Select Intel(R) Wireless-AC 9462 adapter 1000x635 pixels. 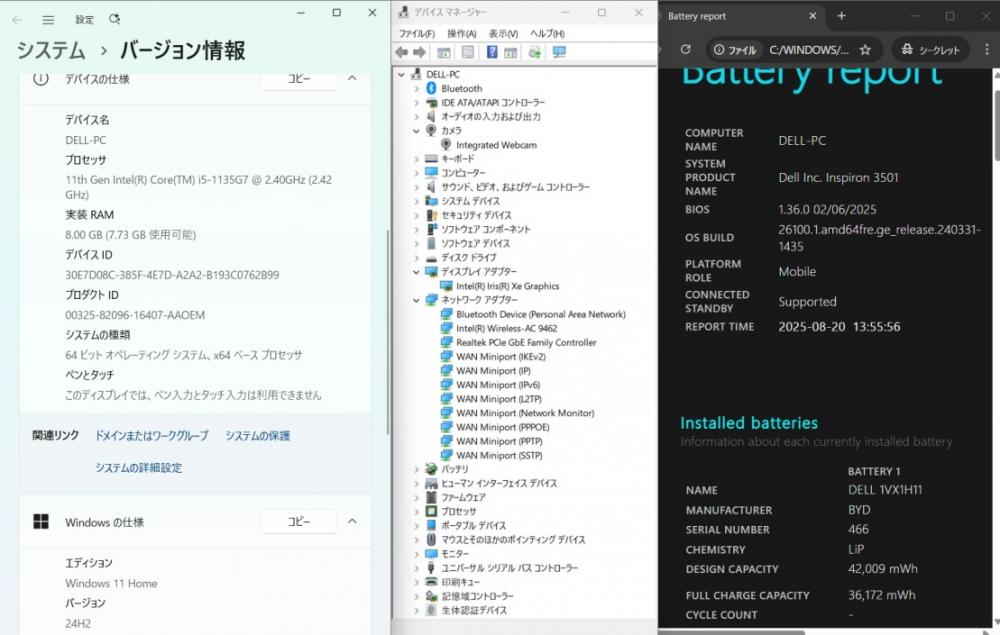(x=506, y=328)
